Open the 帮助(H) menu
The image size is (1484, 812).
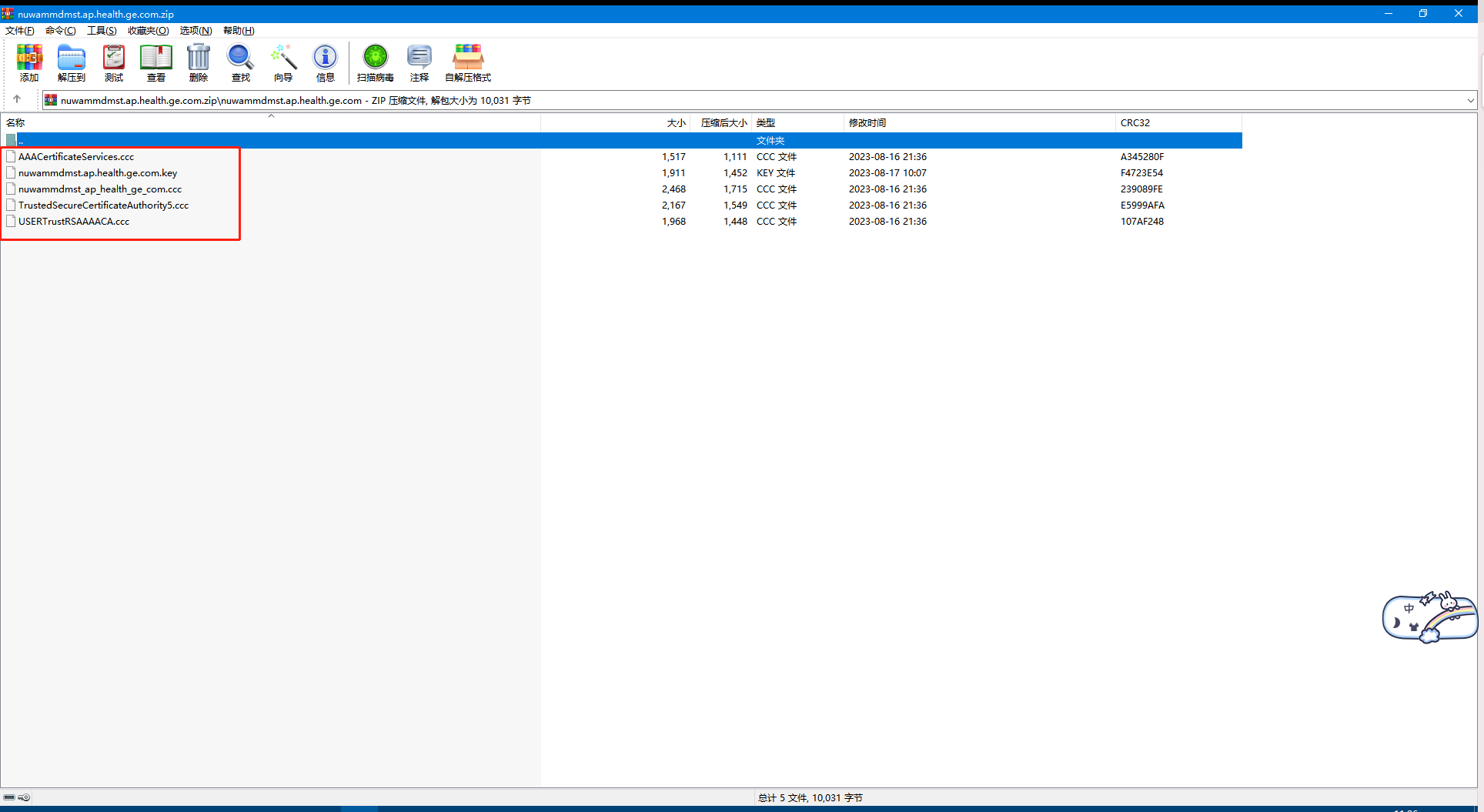pyautogui.click(x=239, y=30)
